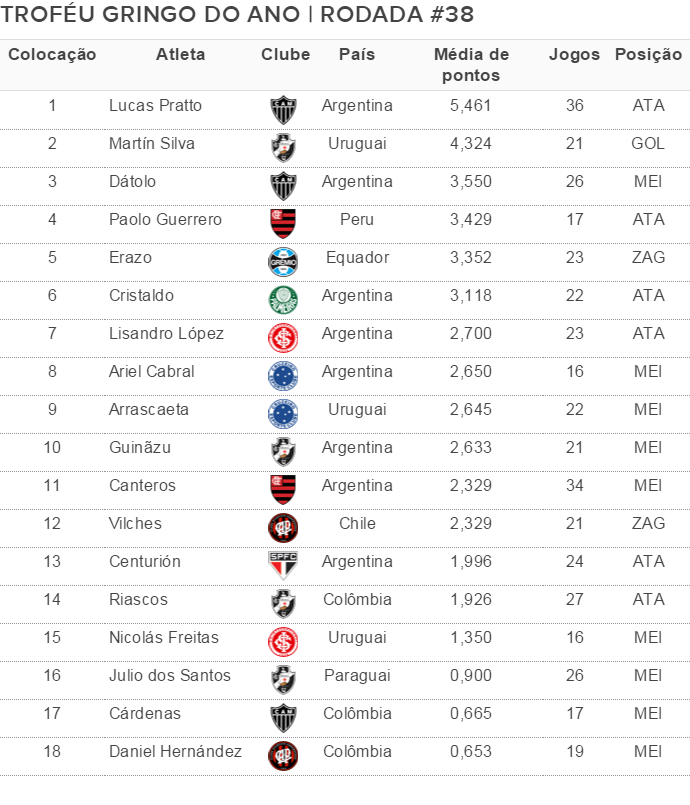Select athlete name Lucas Pratto
690x805 pixels.
coord(156,106)
